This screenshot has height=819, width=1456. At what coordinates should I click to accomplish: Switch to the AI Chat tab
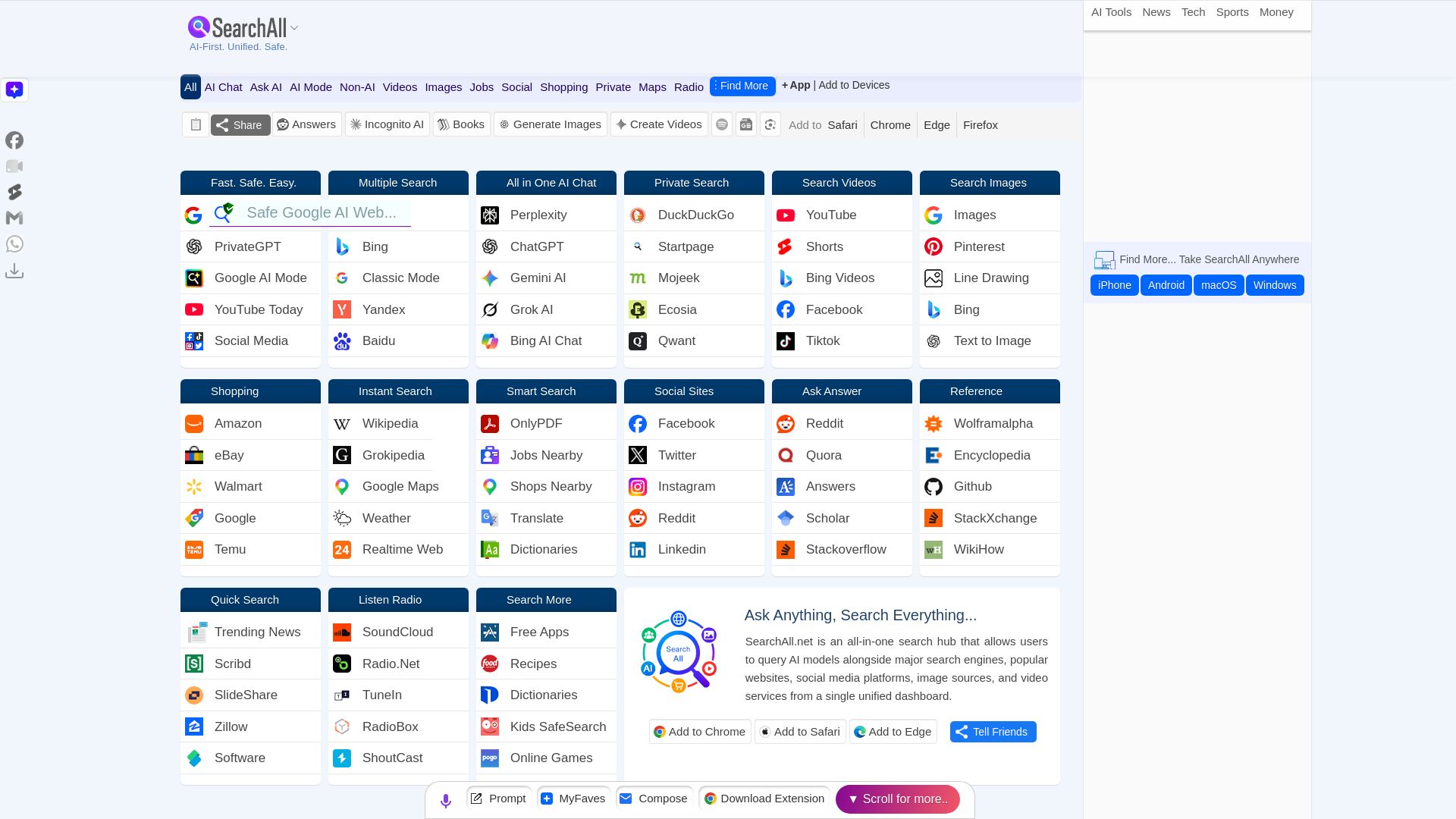(224, 87)
